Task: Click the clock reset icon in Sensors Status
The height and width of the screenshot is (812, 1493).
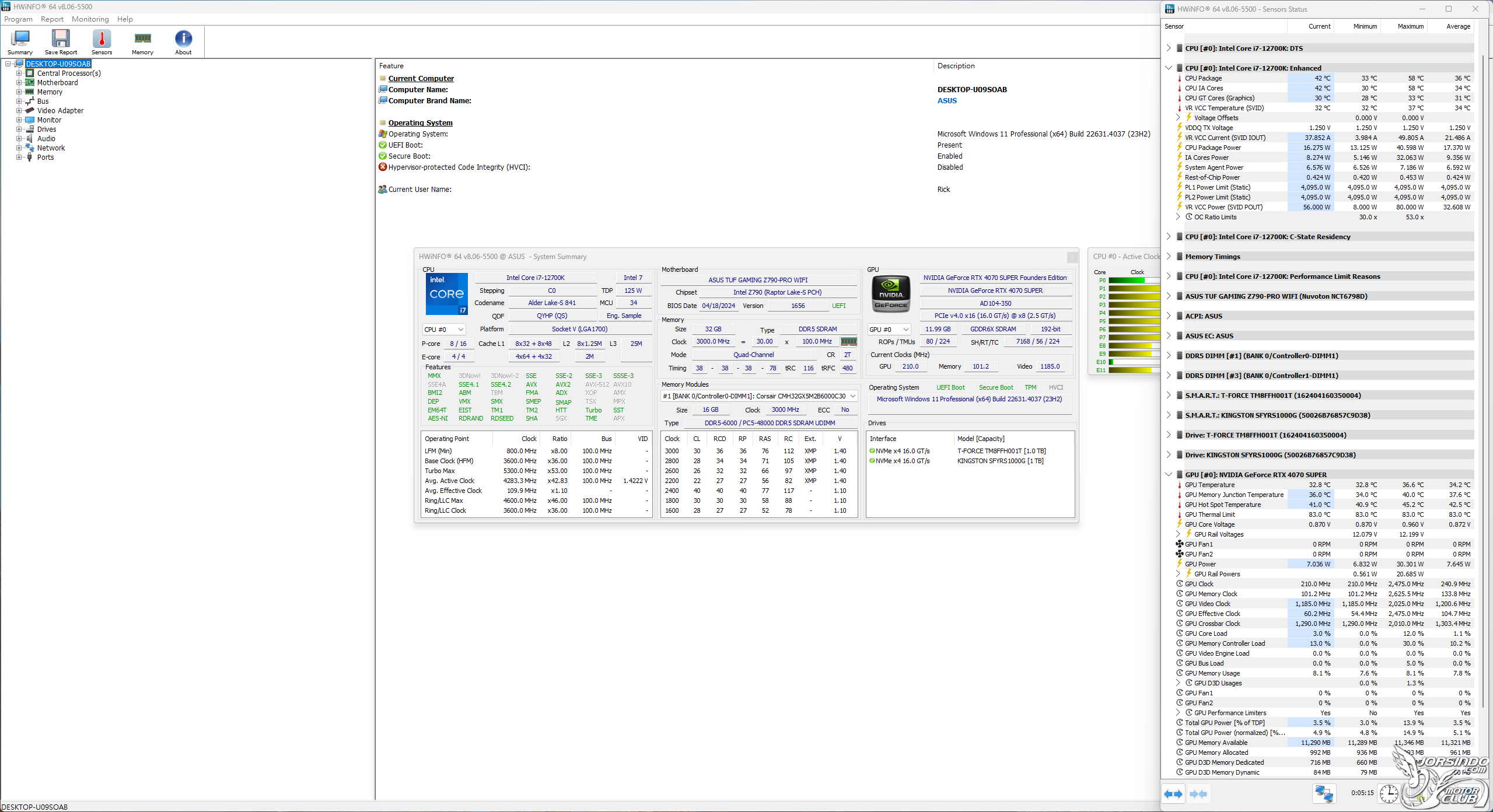Action: 1389,794
